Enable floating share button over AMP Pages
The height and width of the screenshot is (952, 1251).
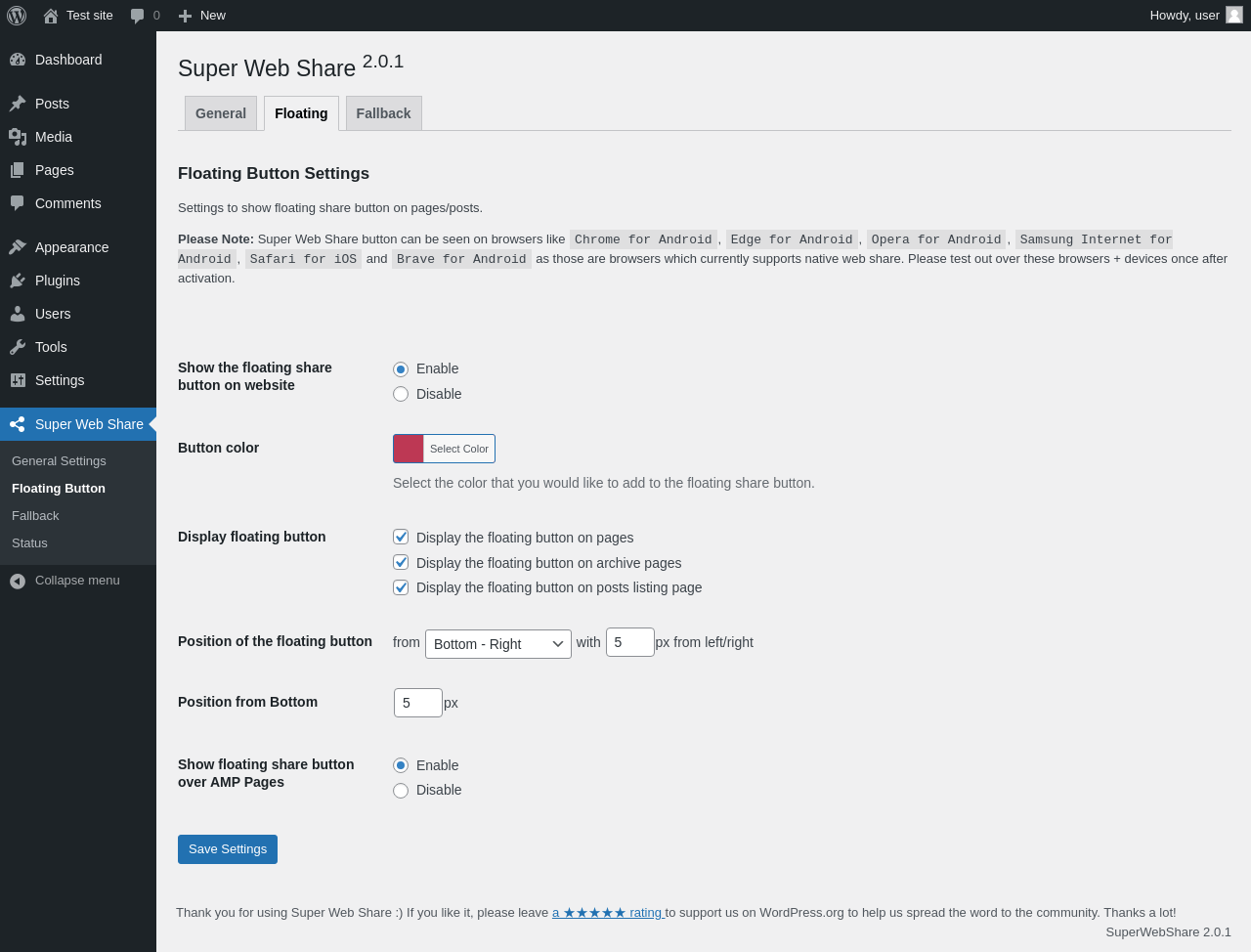coord(401,765)
